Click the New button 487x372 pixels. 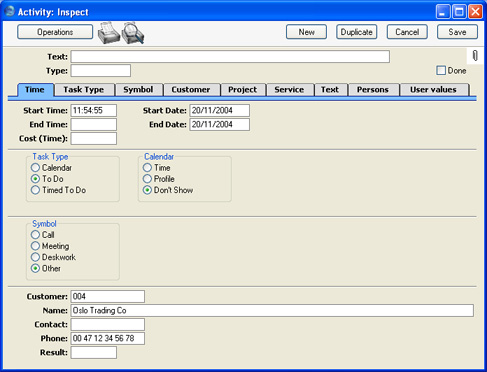coord(306,32)
